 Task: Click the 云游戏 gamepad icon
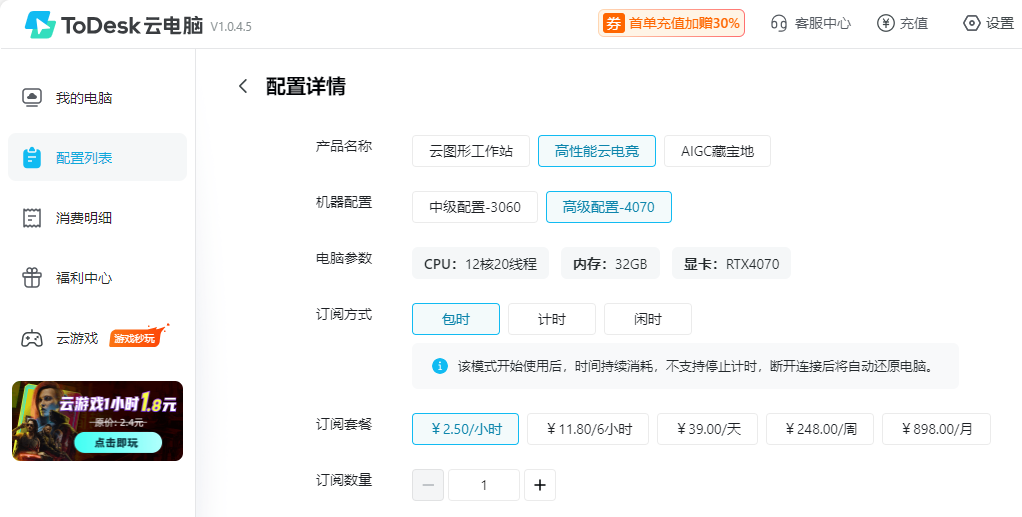pyautogui.click(x=31, y=338)
